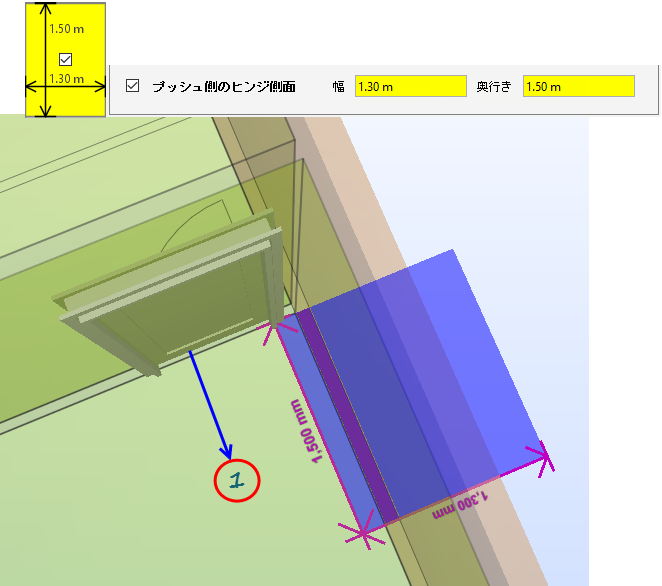Screen dimensions: 662x586
Task: Click the 1,500 mm dimension text
Action: [307, 431]
